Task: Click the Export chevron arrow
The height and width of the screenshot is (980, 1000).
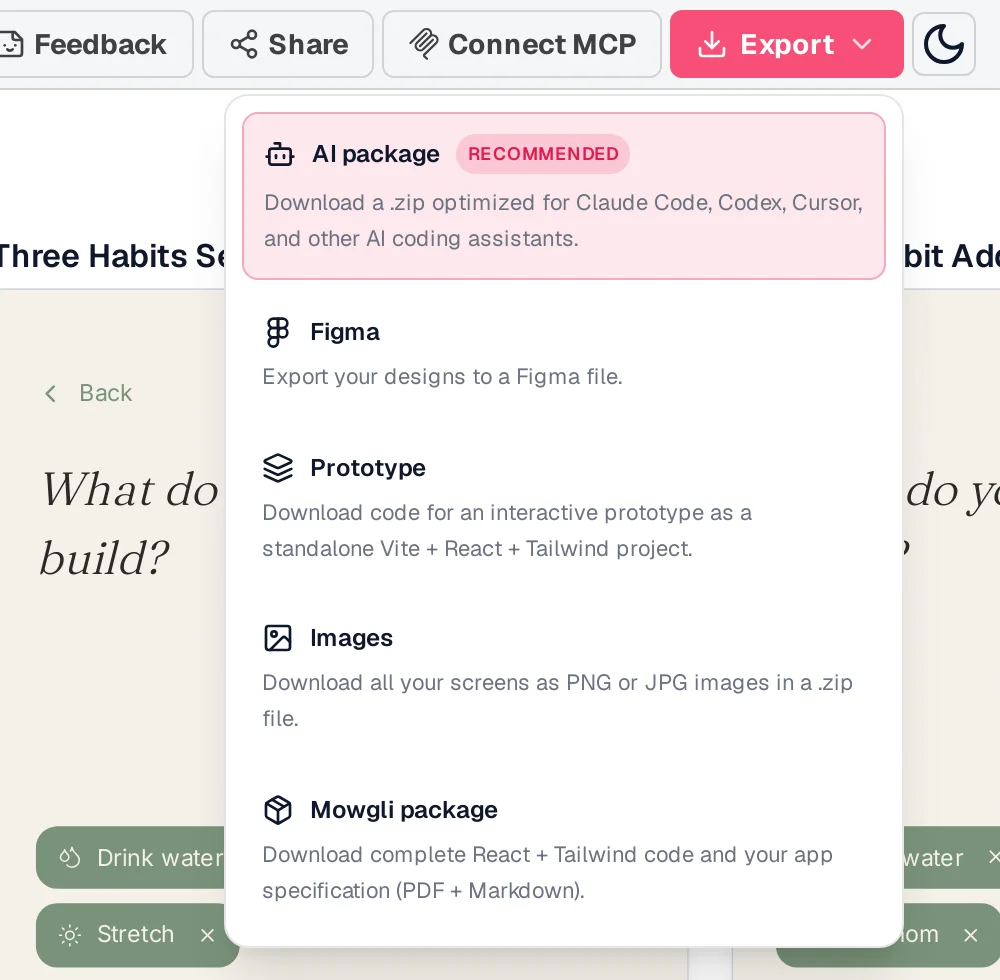Action: tap(862, 44)
